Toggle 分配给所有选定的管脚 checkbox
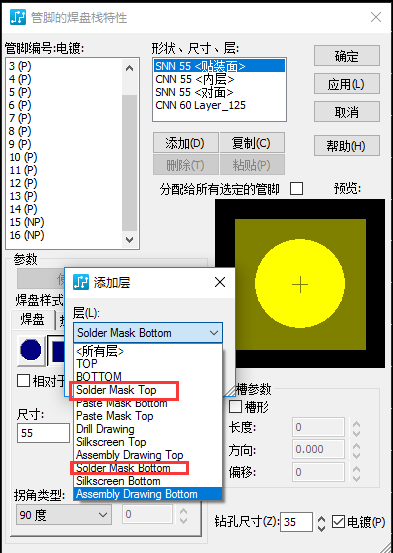Image resolution: width=393 pixels, height=553 pixels. (x=296, y=189)
